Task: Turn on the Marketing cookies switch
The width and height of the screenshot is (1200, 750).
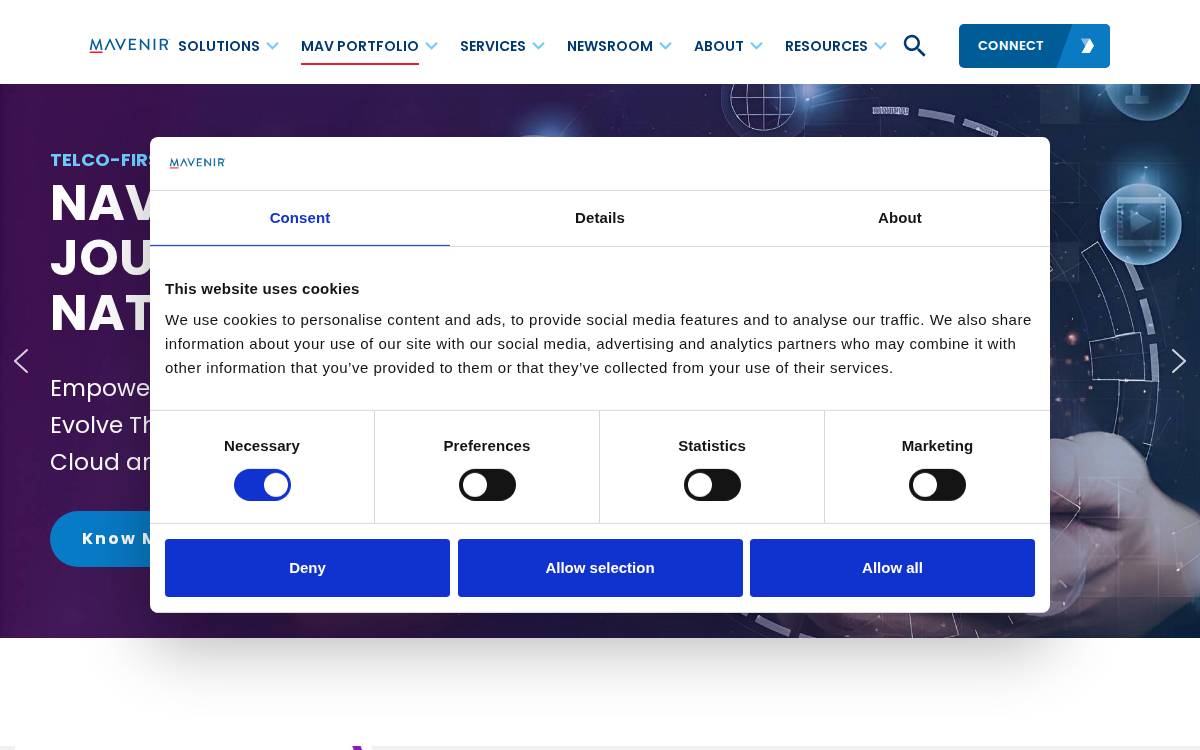Action: click(937, 485)
